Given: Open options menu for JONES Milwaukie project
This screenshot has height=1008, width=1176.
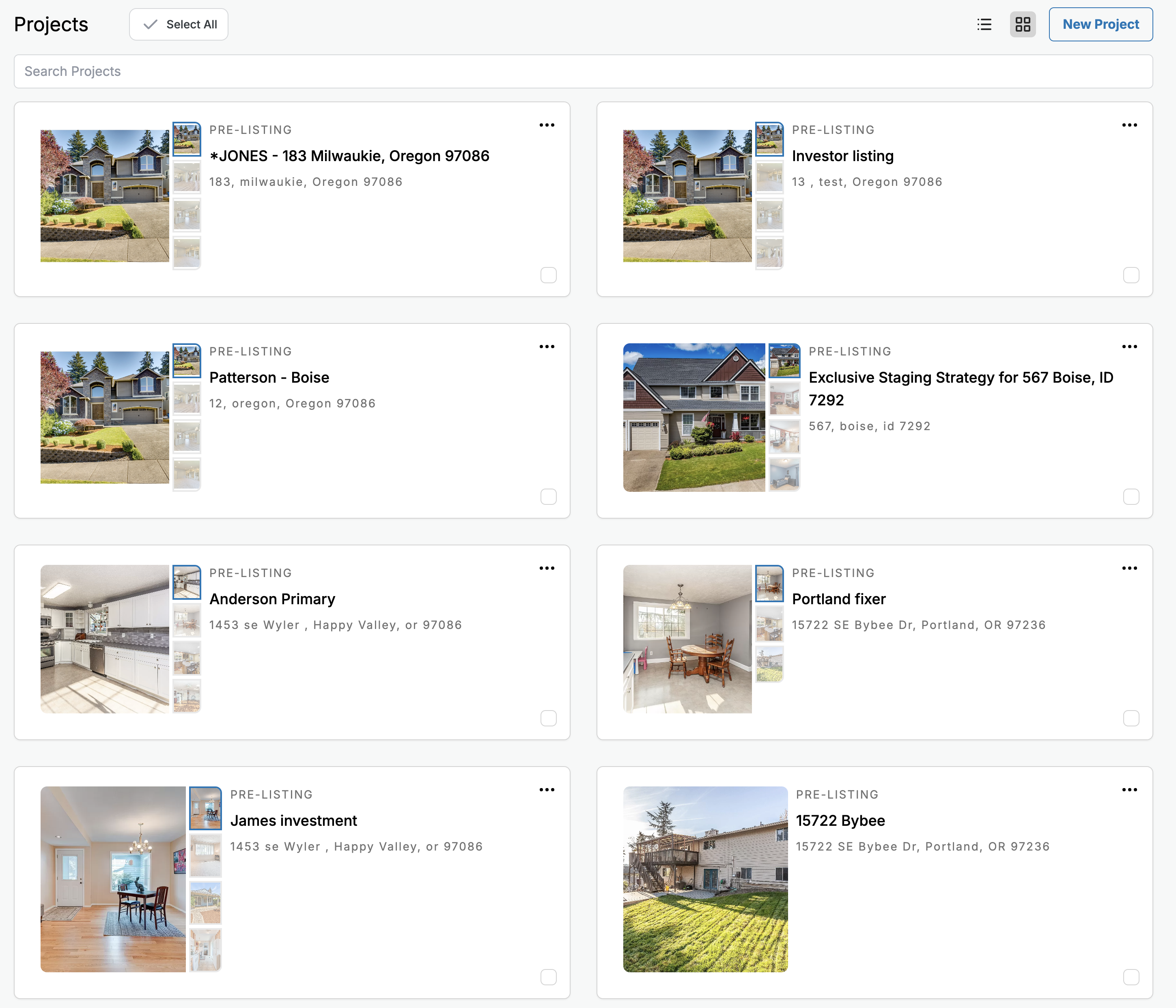Looking at the screenshot, I should 547,125.
